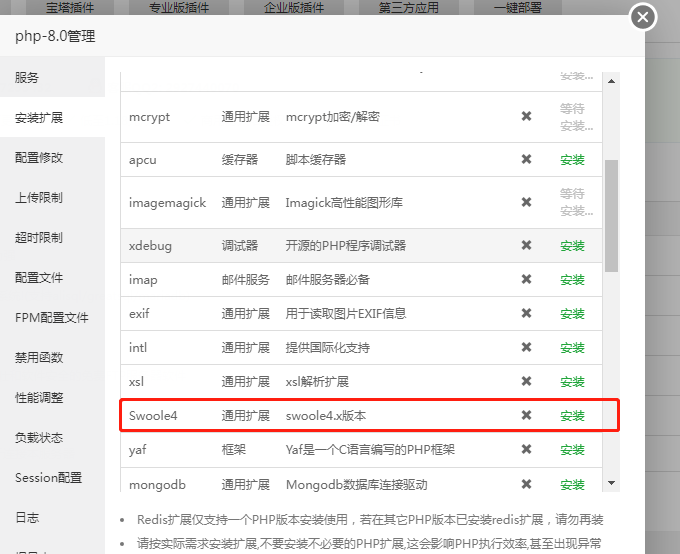
Task: Open the 服务 section in sidebar
Action: 52,78
